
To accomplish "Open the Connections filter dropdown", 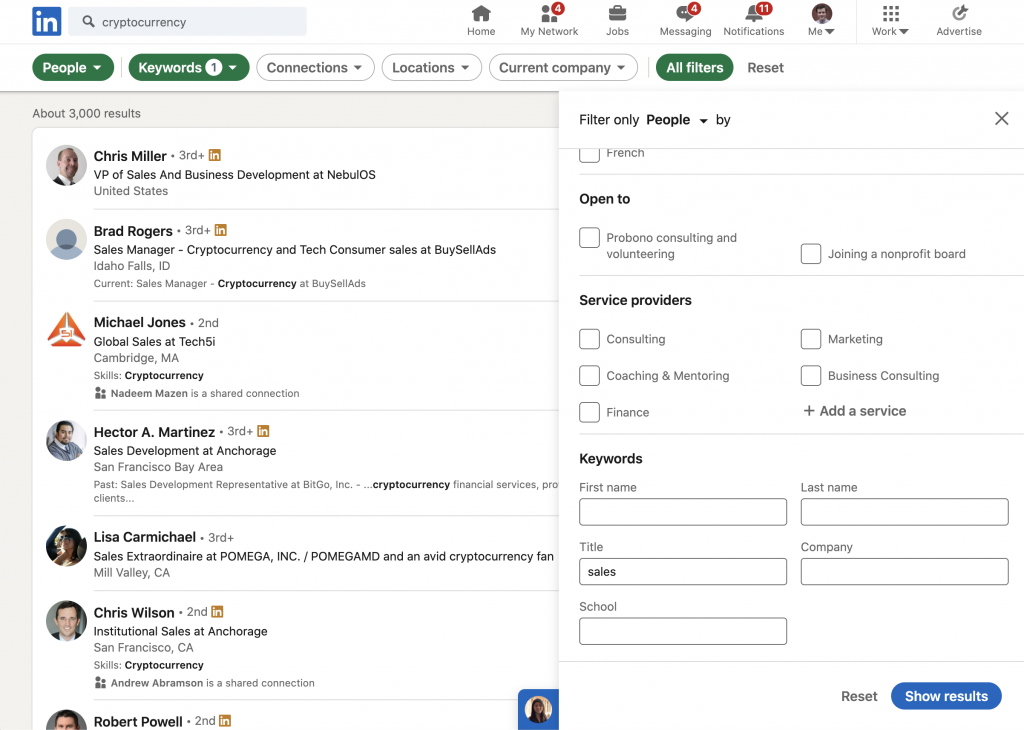I will [315, 67].
